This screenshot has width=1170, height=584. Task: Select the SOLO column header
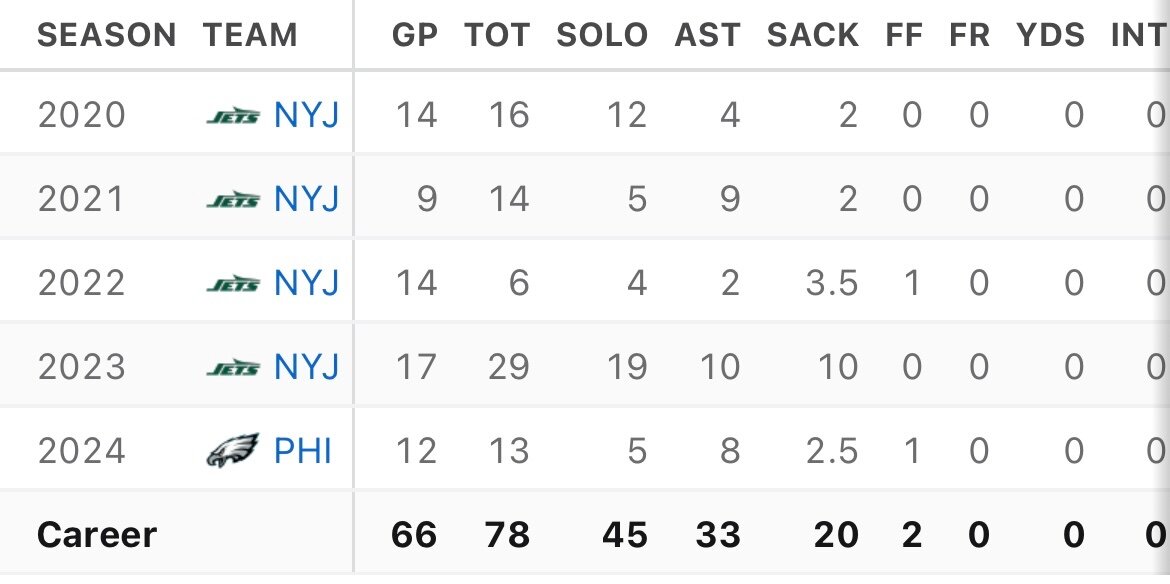[x=602, y=36]
